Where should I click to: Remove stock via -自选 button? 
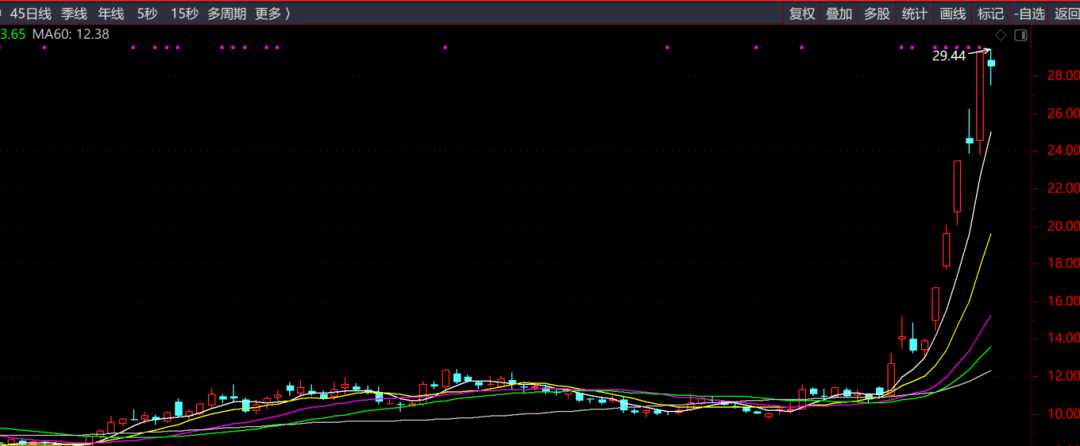pyautogui.click(x=1029, y=13)
